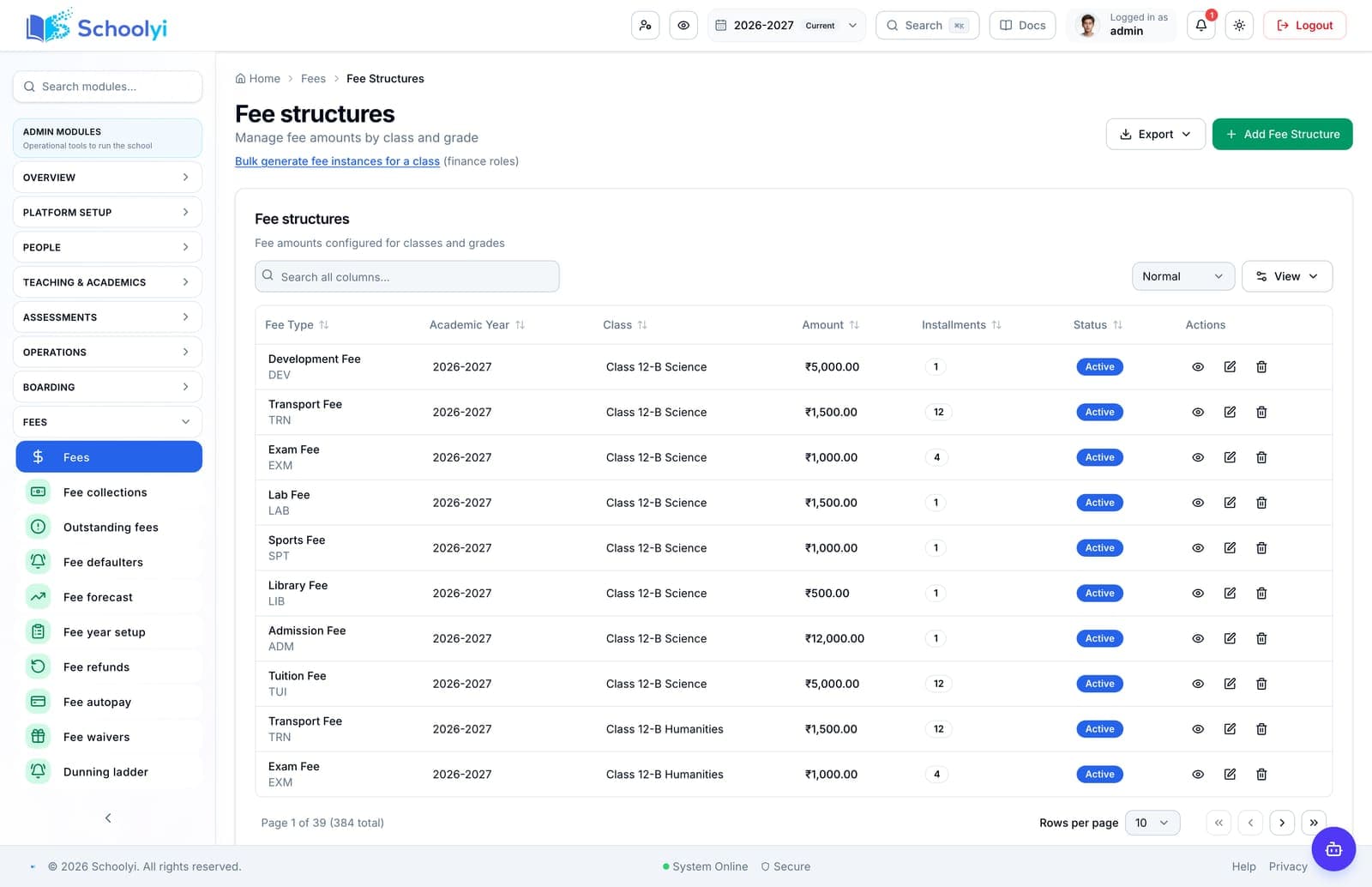Open Fee year setup in sidebar
Screen dimensions: 1372x887
coord(109,632)
